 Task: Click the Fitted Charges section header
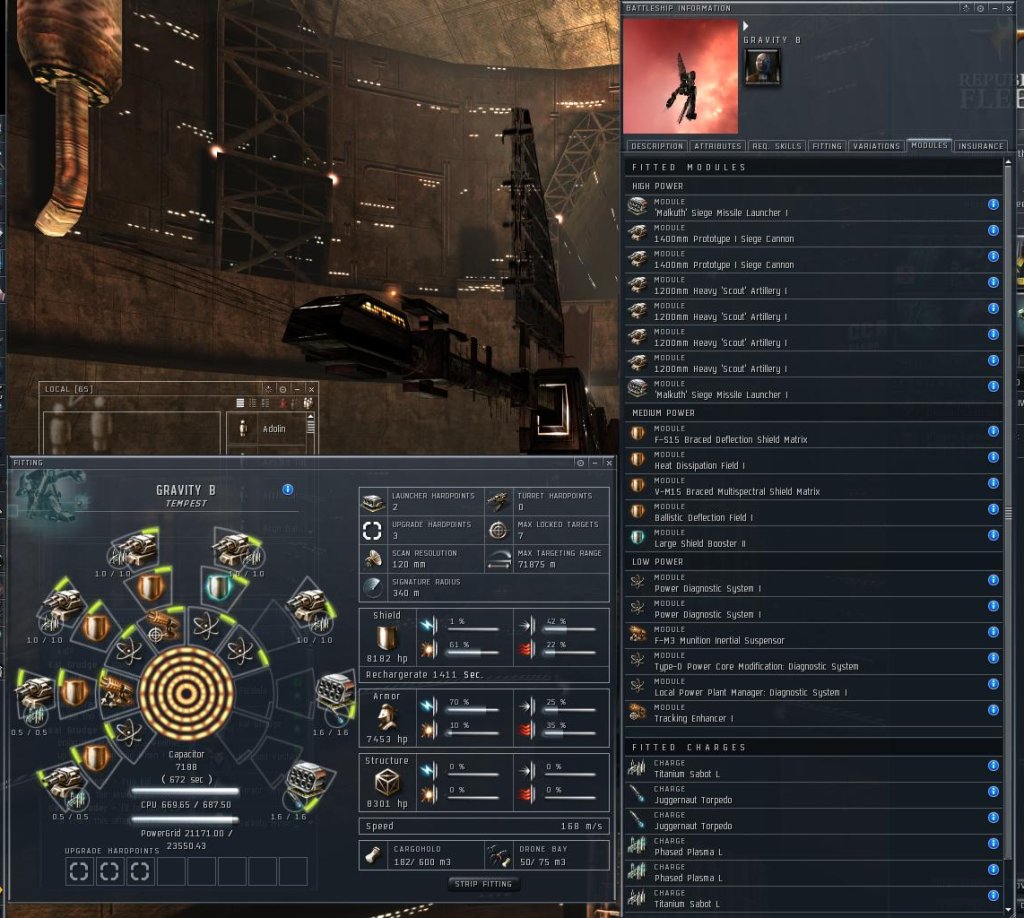tap(814, 747)
